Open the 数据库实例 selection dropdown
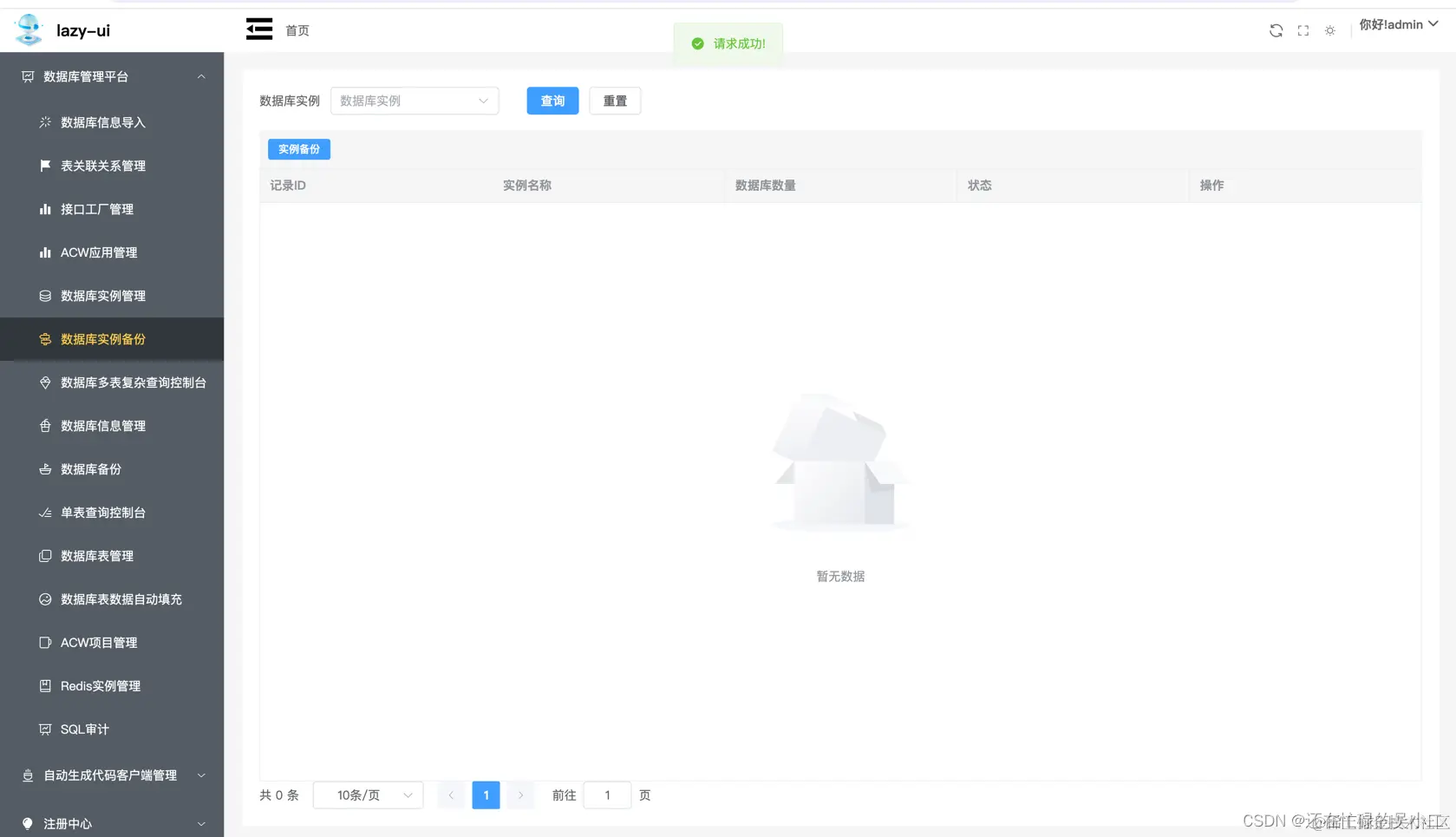This screenshot has width=1456, height=837. click(415, 101)
